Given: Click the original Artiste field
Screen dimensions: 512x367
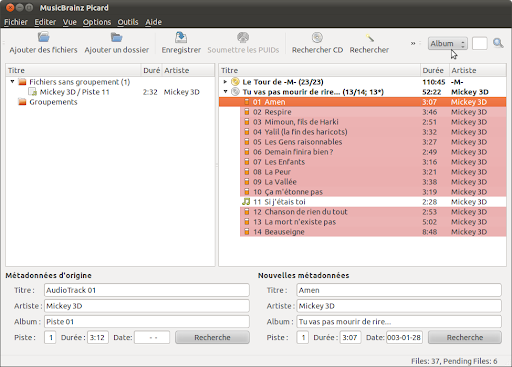Looking at the screenshot, I should coord(147,306).
